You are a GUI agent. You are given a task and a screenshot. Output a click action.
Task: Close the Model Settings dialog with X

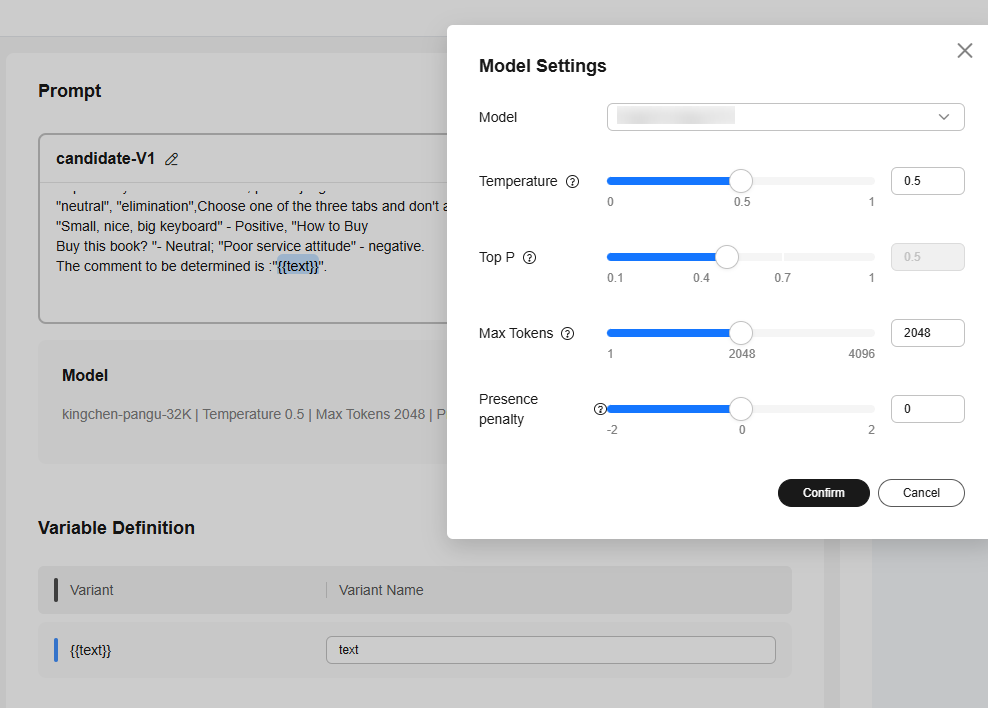tap(964, 51)
